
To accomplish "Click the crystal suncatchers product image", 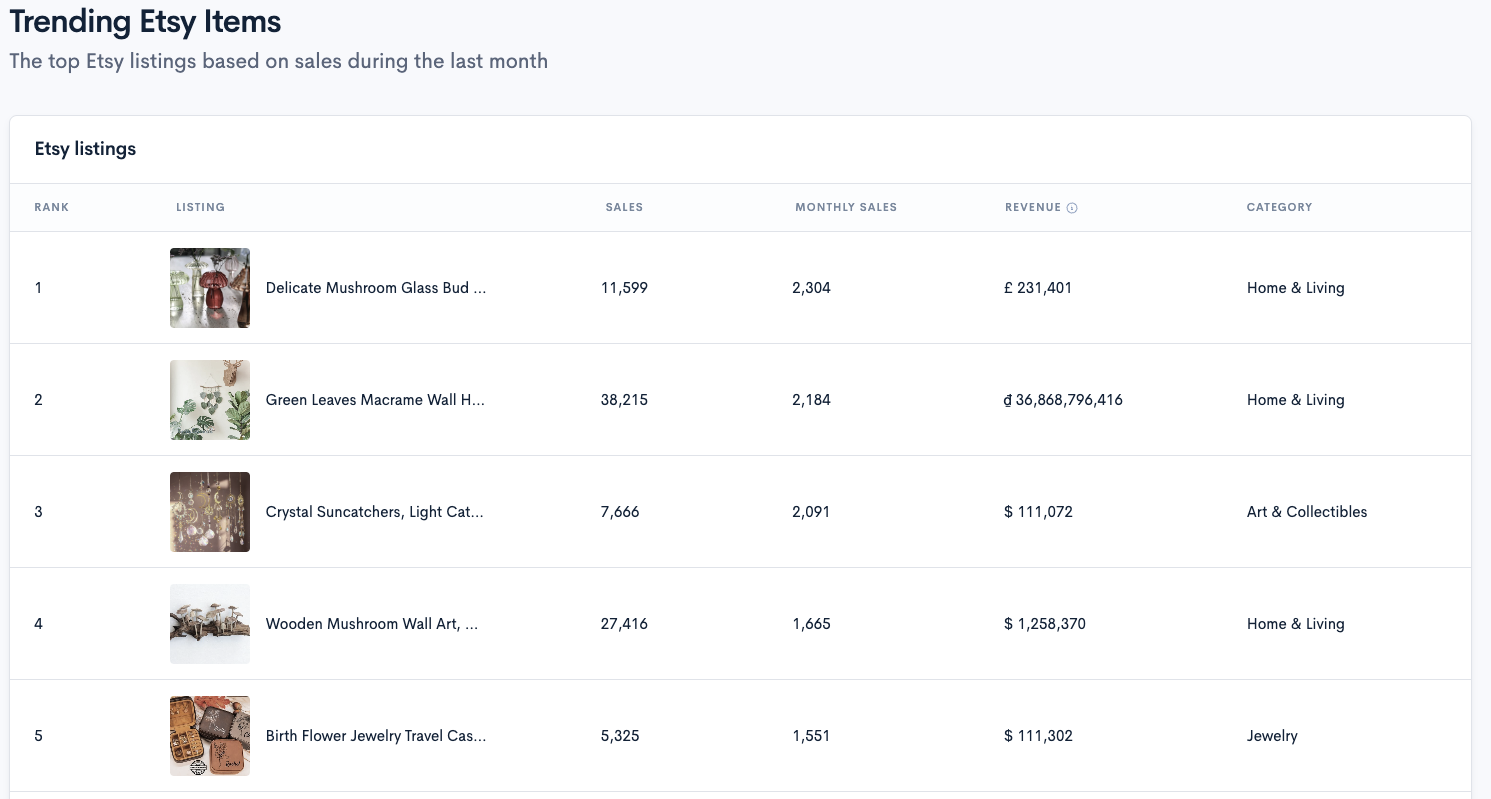I will [210, 512].
